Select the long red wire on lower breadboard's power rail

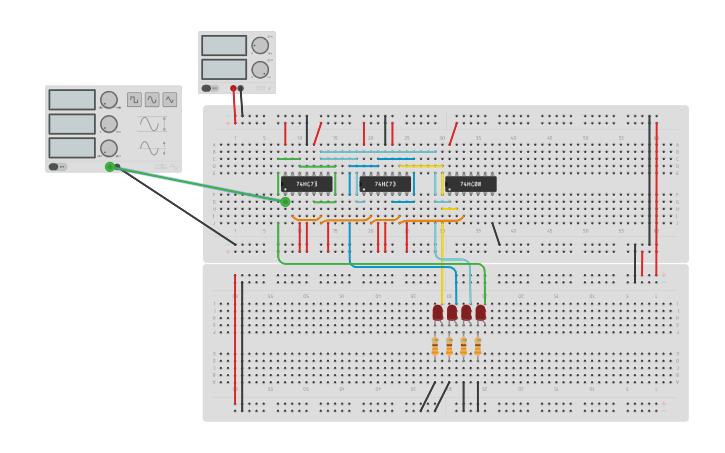235,339
